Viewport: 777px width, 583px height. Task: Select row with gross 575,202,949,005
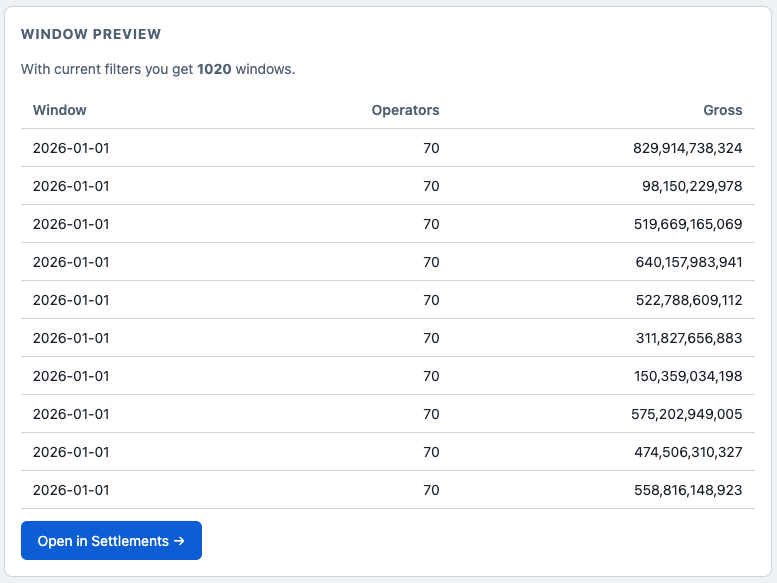388,414
